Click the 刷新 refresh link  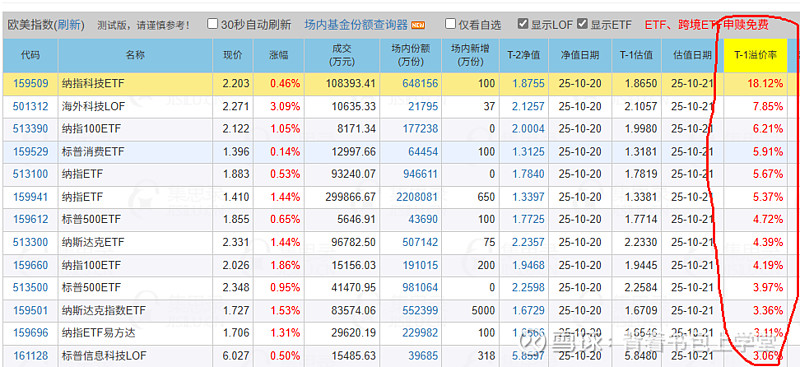[x=69, y=25]
